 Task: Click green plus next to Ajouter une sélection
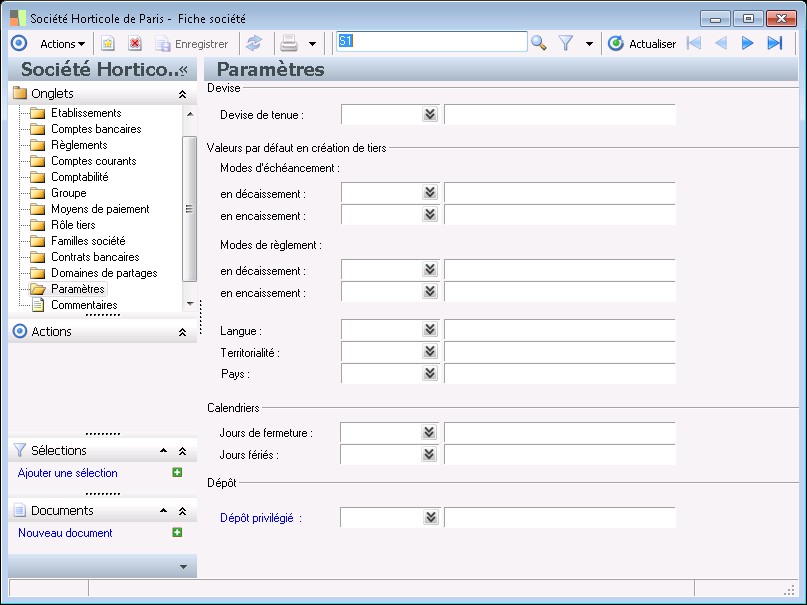tap(177, 472)
